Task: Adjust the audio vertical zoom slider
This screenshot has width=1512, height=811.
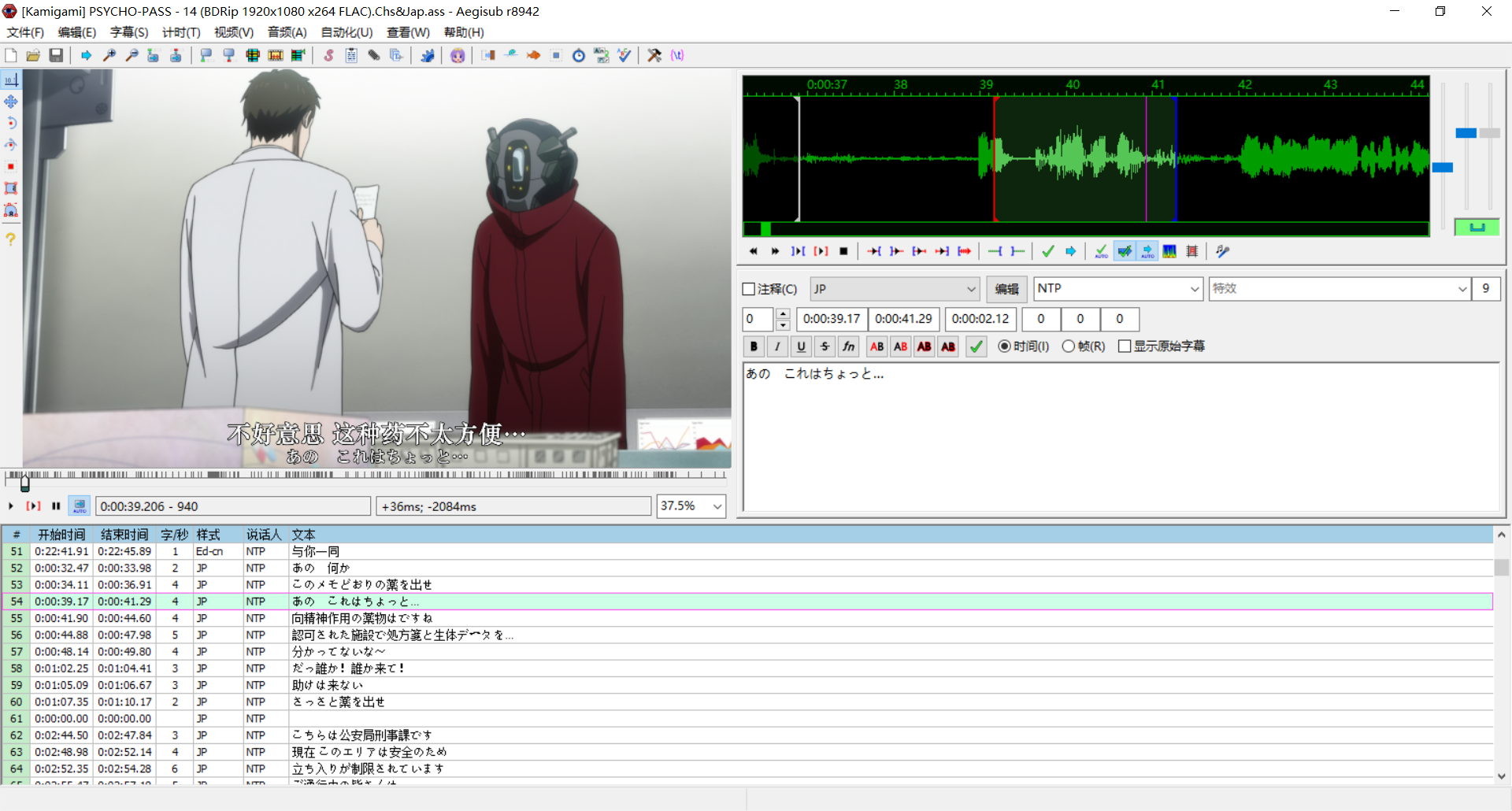Action: tap(1466, 133)
